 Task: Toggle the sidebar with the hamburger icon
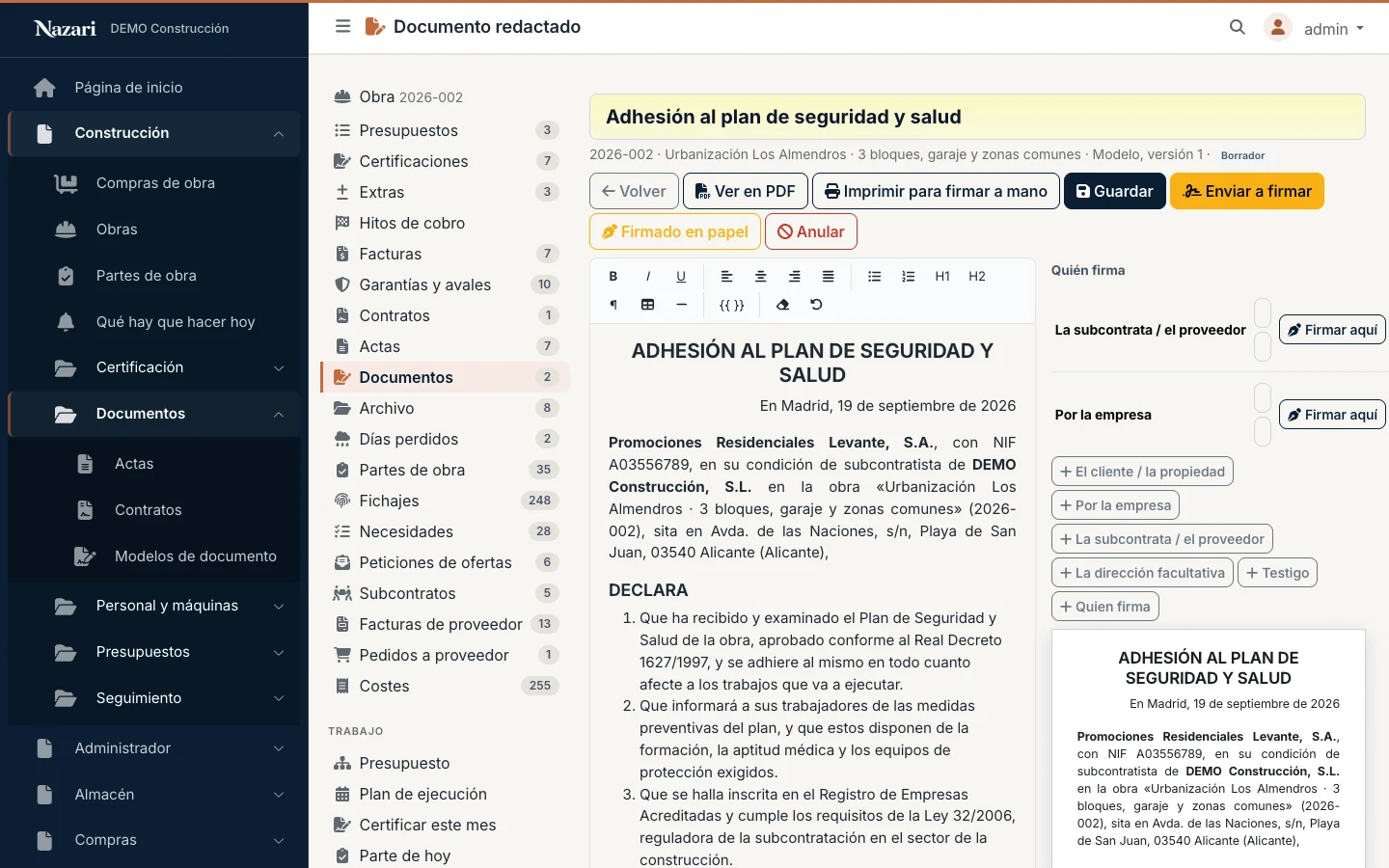coord(342,27)
